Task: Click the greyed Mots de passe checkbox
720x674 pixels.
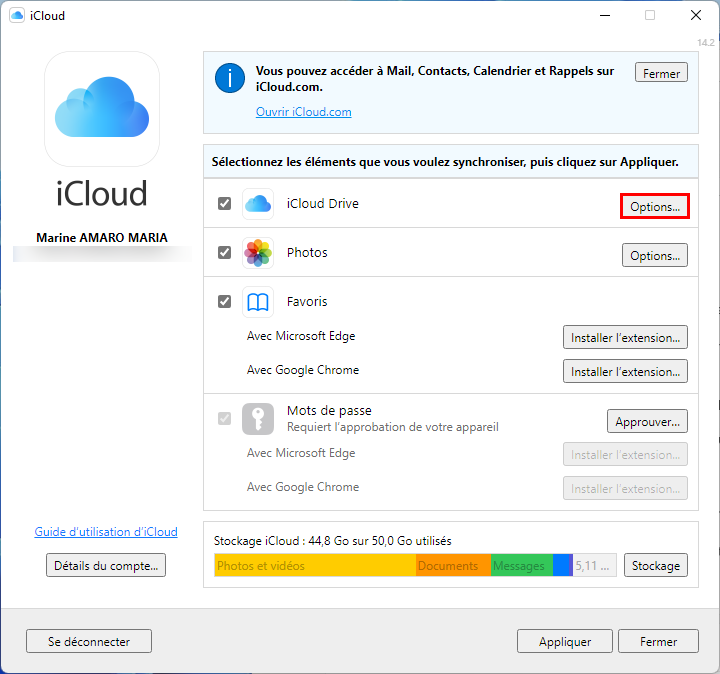Action: [225, 418]
